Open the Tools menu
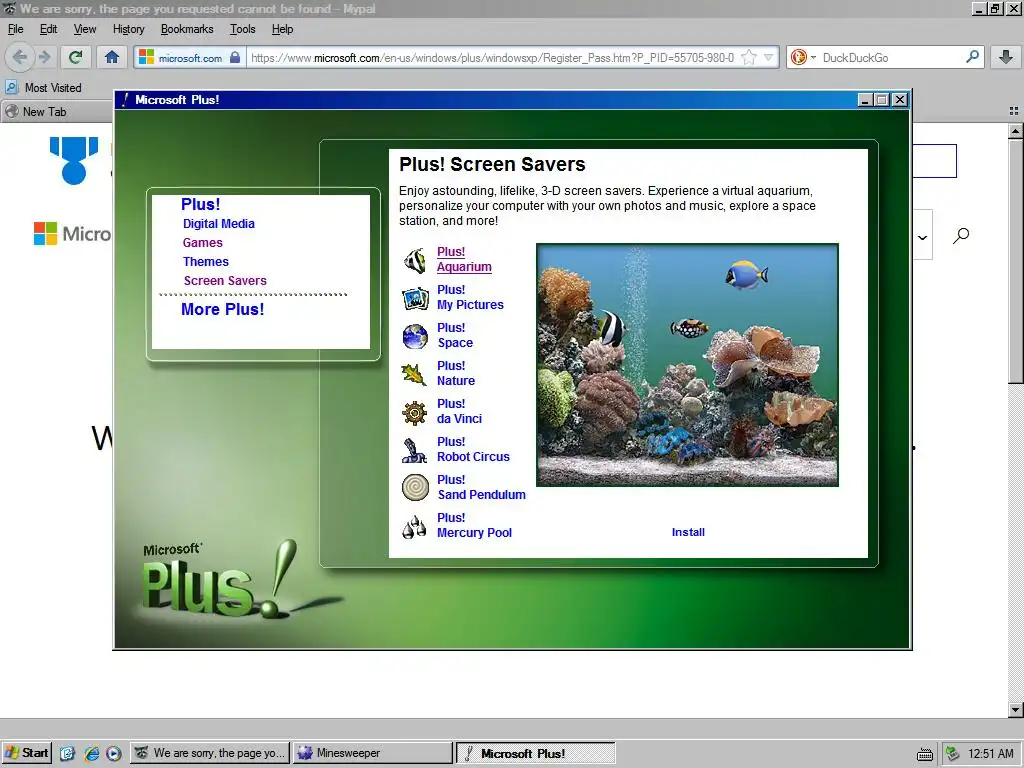 point(242,29)
